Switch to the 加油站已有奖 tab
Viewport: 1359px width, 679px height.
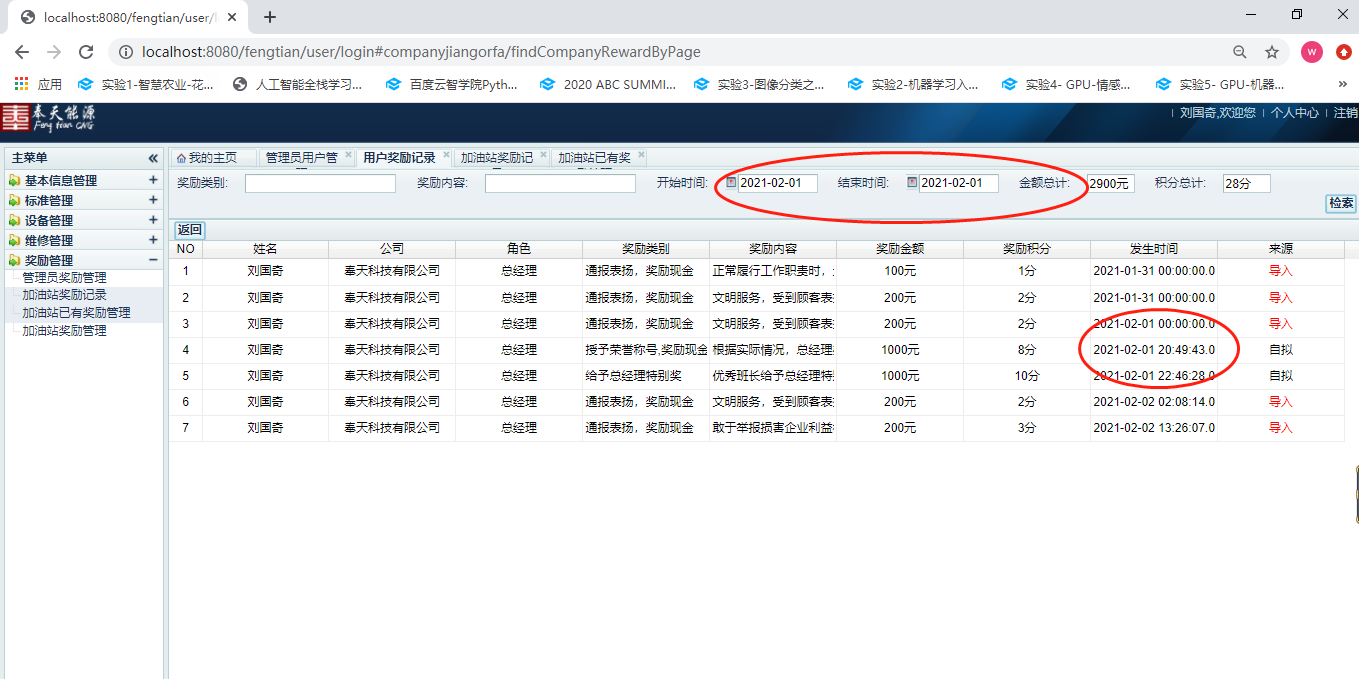(x=594, y=158)
